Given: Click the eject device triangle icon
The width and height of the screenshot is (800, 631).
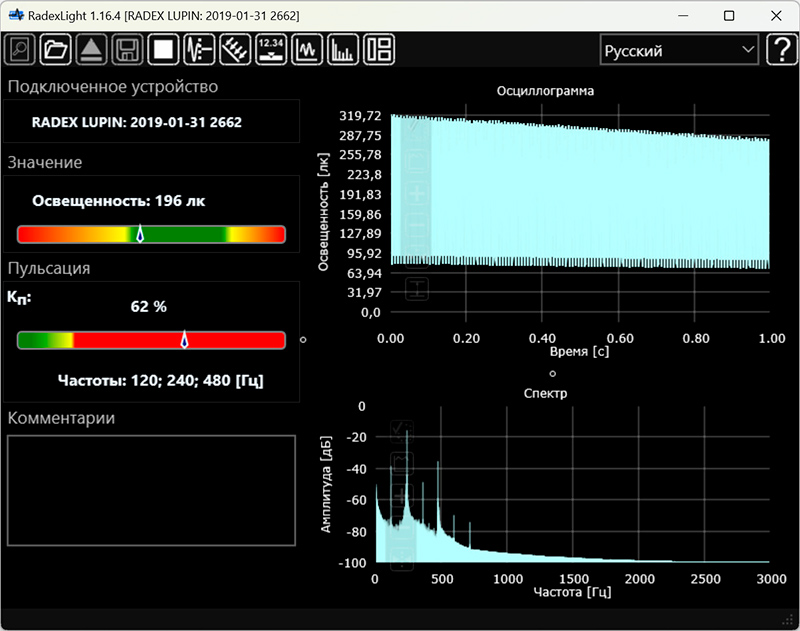Looking at the screenshot, I should (x=91, y=49).
